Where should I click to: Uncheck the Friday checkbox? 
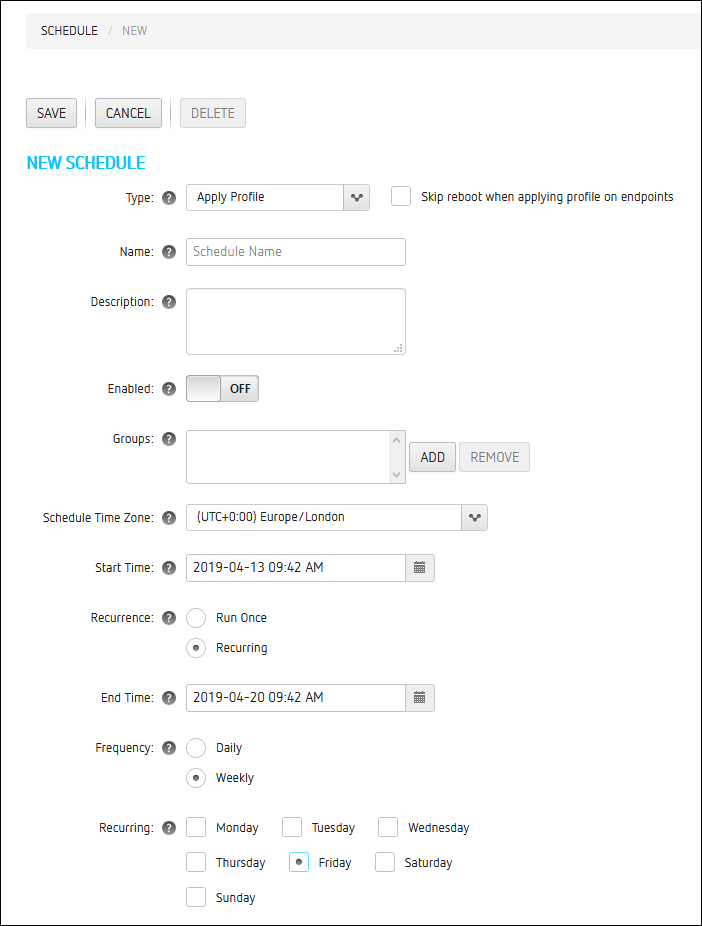(299, 862)
